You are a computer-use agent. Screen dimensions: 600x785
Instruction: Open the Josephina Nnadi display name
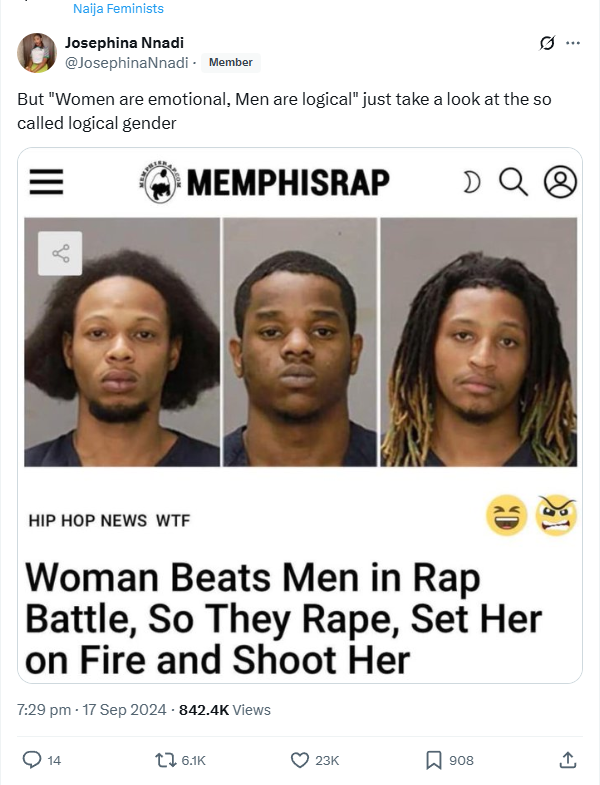point(124,43)
